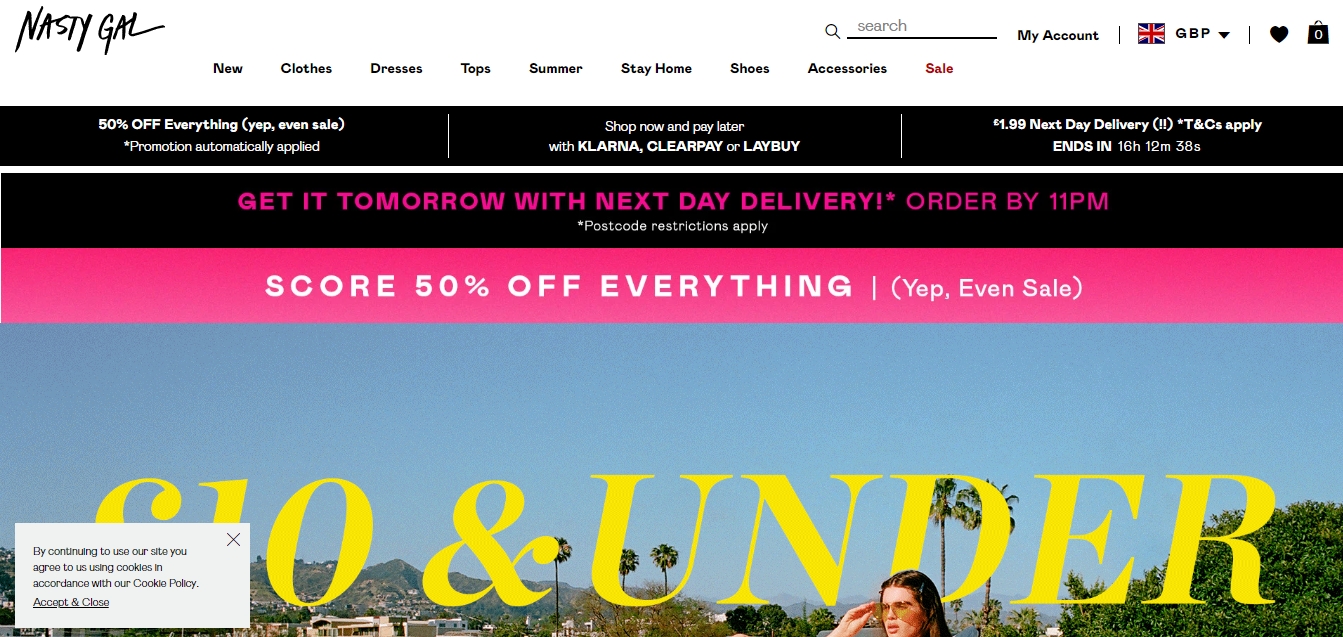The height and width of the screenshot is (637, 1343).
Task: Click the Score 50% Off Everything banner
Action: pyautogui.click(x=672, y=286)
